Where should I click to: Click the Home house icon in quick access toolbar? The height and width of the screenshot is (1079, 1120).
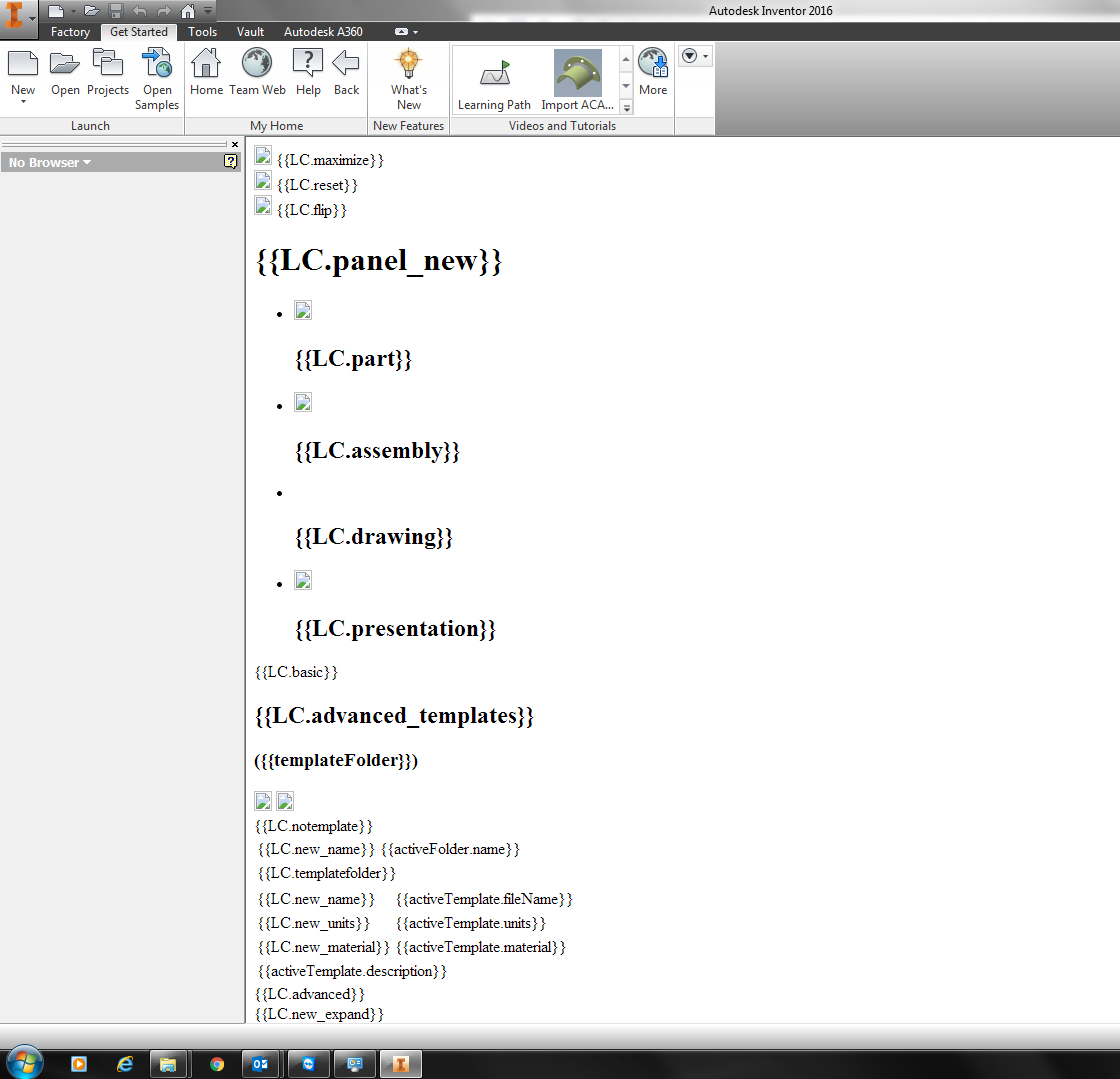[x=188, y=11]
